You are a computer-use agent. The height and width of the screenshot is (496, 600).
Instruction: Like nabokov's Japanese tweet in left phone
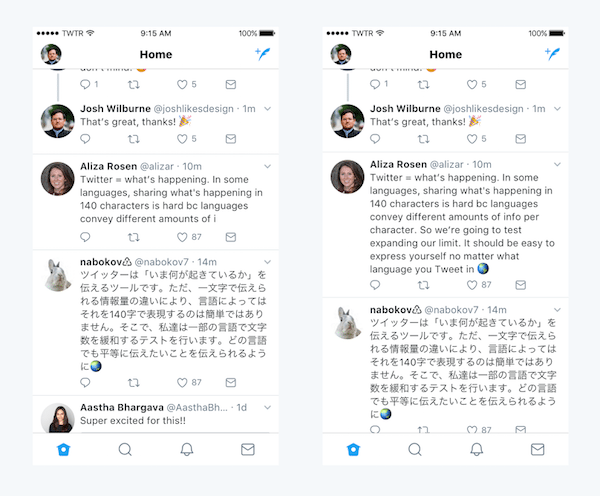coord(183,383)
